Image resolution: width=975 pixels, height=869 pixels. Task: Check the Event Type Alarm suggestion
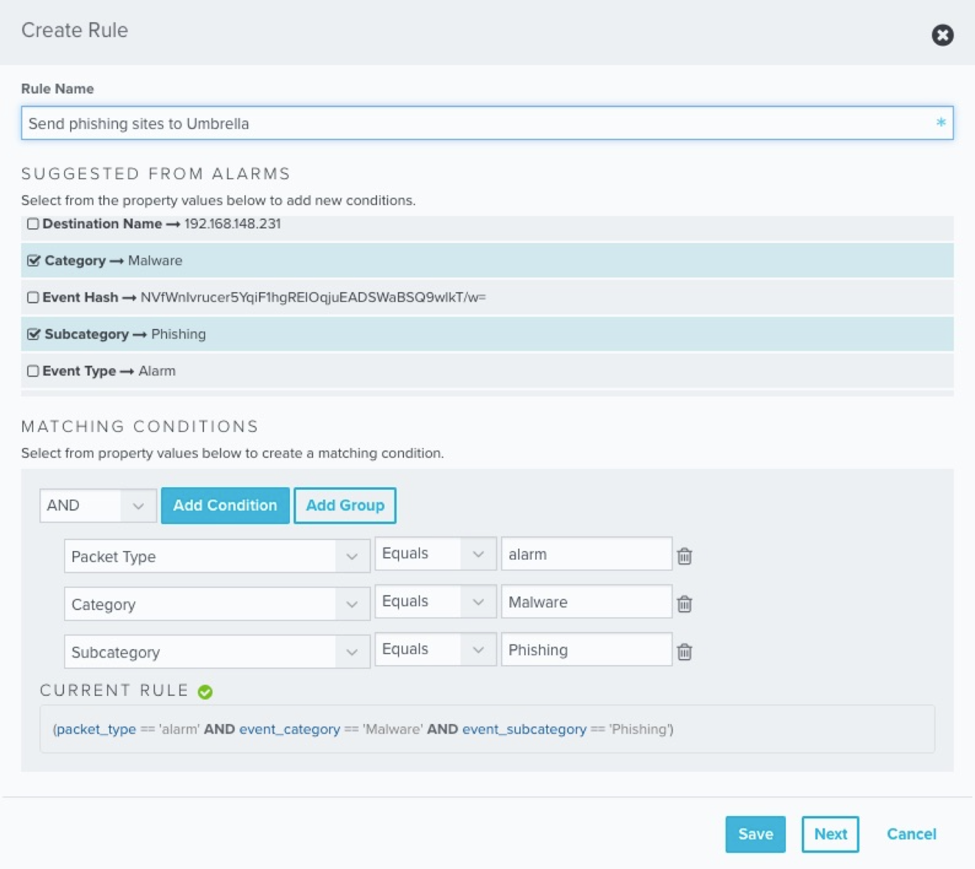click(x=32, y=370)
